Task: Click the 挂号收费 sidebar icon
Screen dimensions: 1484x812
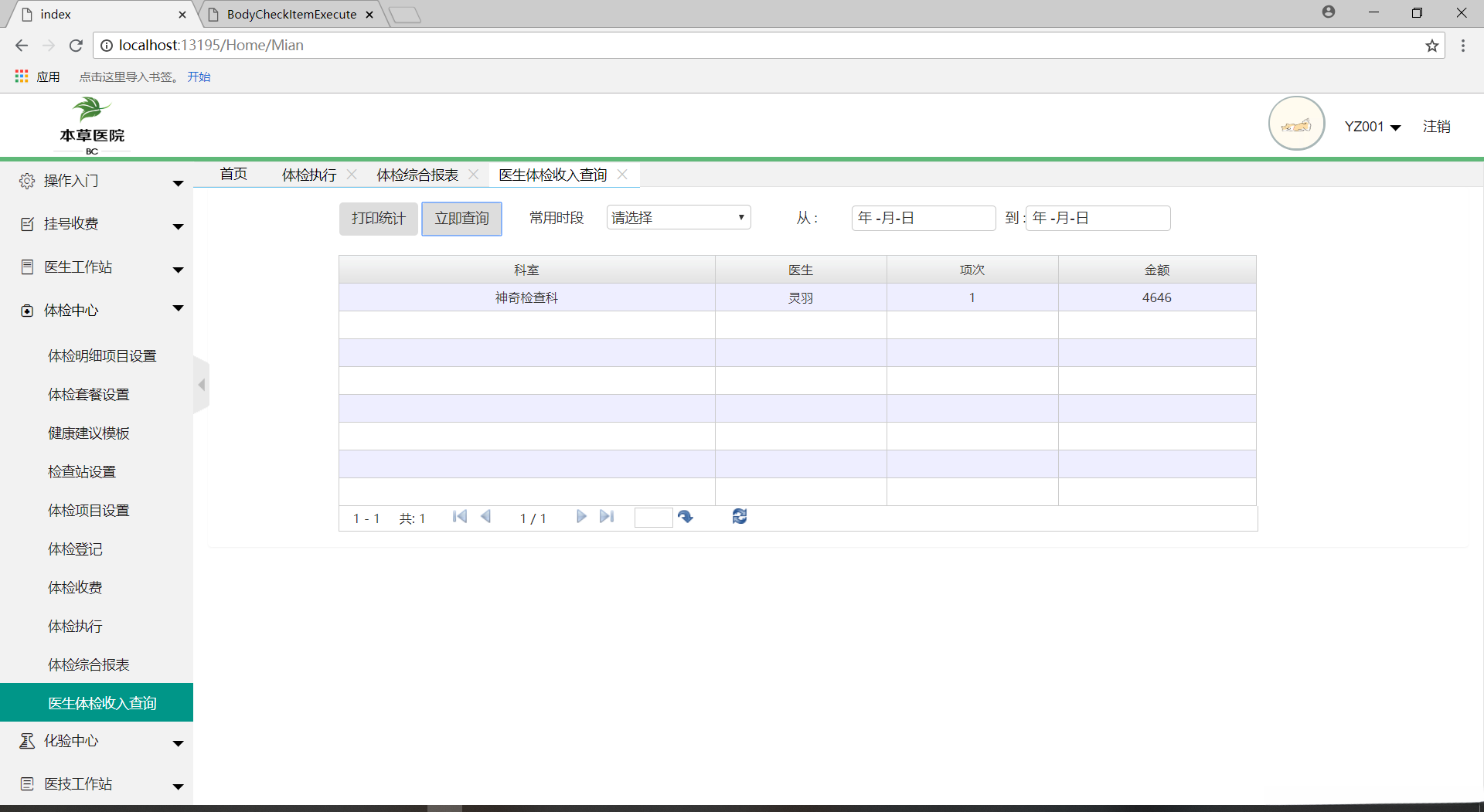Action: [27, 224]
